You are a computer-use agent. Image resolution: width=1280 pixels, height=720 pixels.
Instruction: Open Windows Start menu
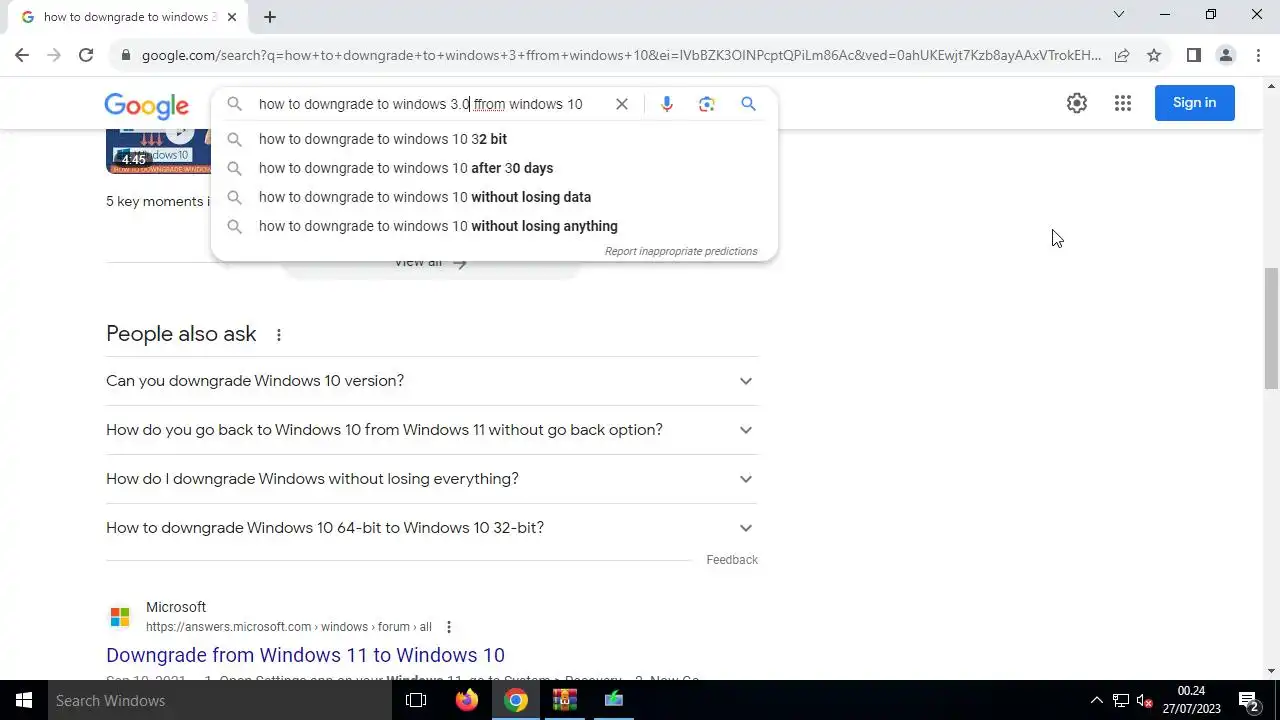coord(24,700)
